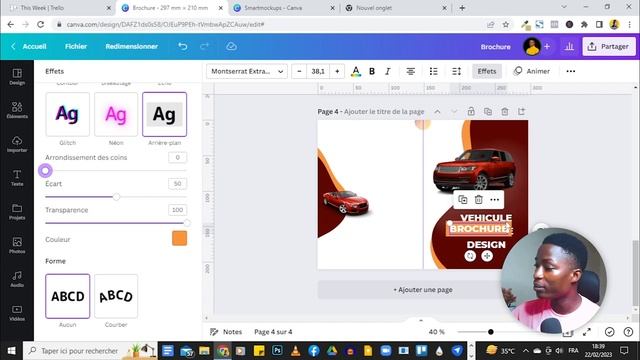Image resolution: width=640 pixels, height=360 pixels.
Task: Duplicate page 4
Action: (488, 111)
